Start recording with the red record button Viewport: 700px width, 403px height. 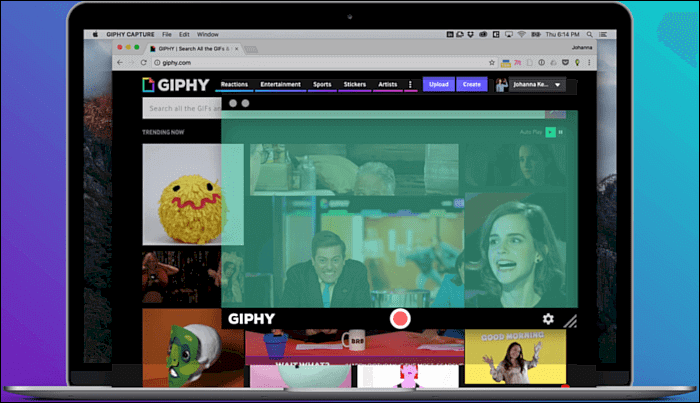click(400, 319)
